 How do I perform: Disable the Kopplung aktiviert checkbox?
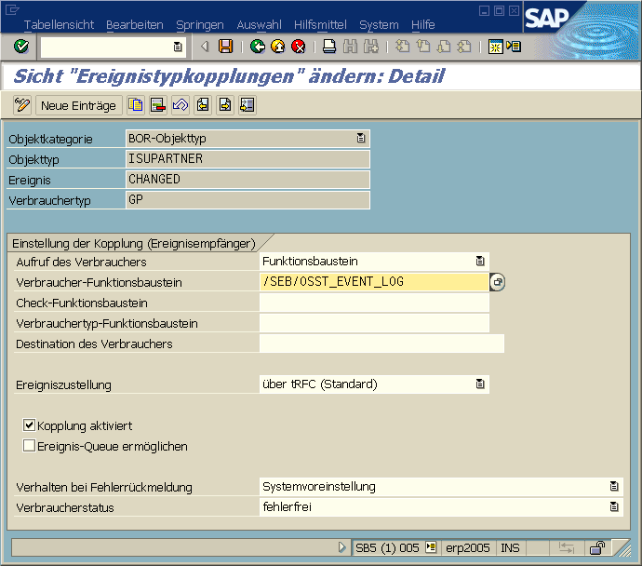click(x=29, y=425)
